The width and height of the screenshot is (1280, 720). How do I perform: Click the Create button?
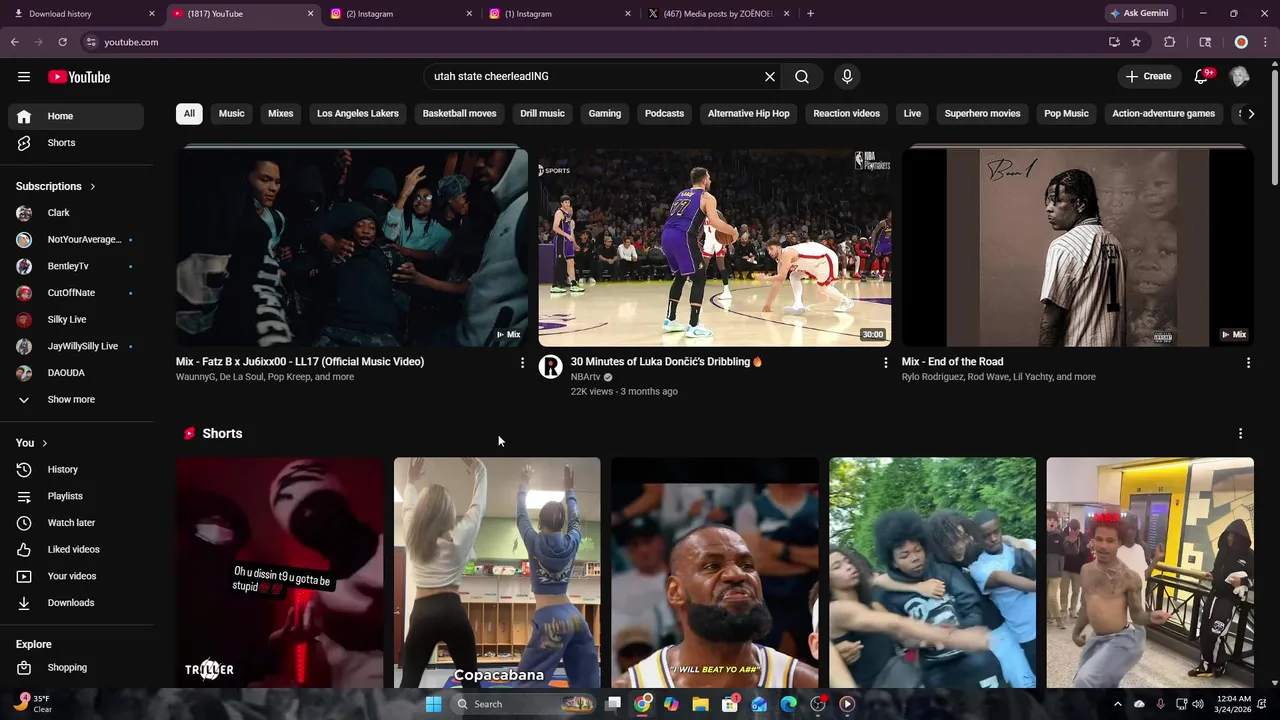(1148, 76)
